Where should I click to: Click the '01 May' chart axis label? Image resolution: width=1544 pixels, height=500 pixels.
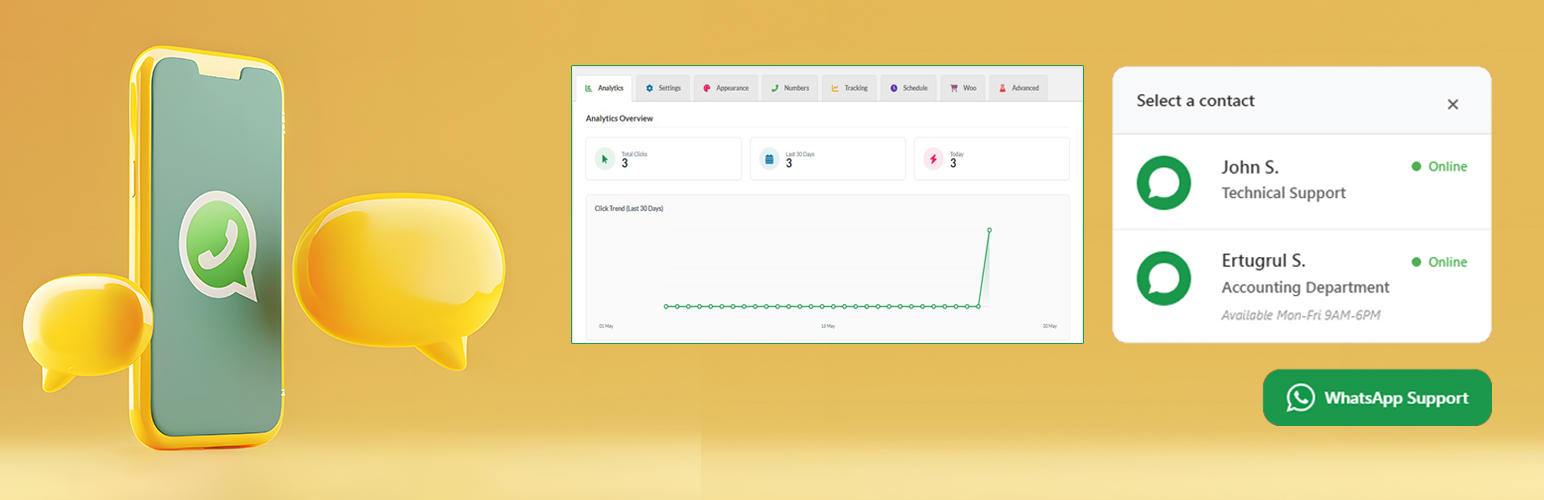[605, 326]
